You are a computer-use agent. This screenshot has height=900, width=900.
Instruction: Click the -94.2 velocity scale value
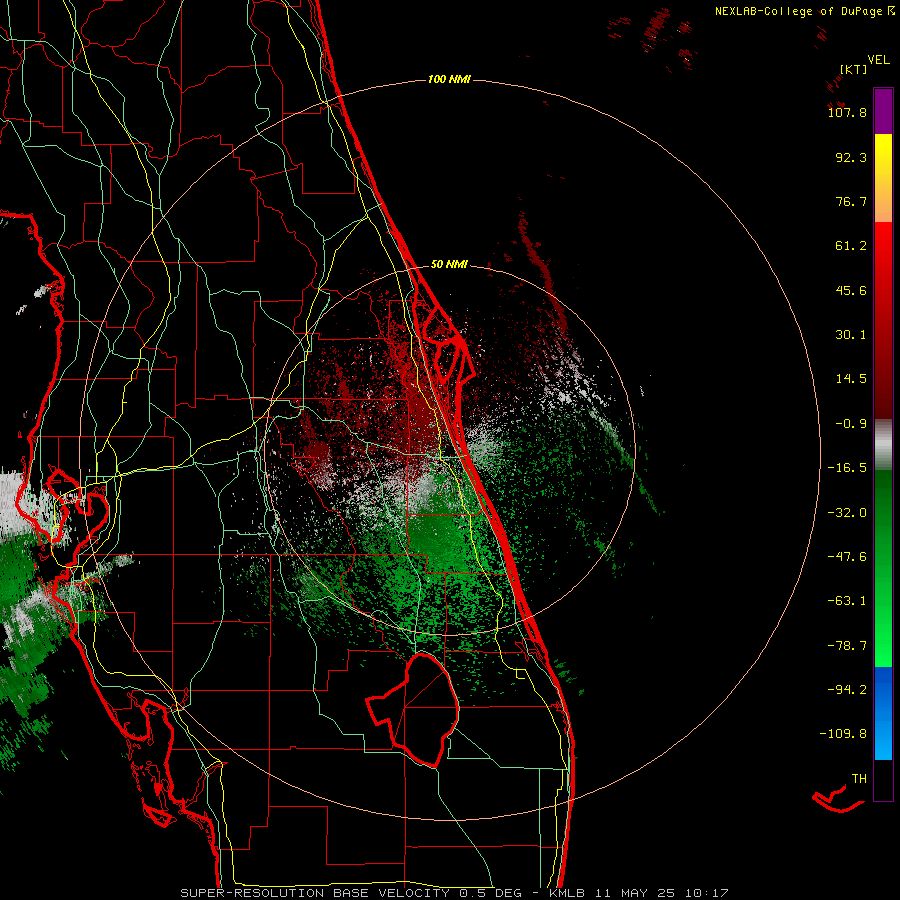(x=847, y=689)
